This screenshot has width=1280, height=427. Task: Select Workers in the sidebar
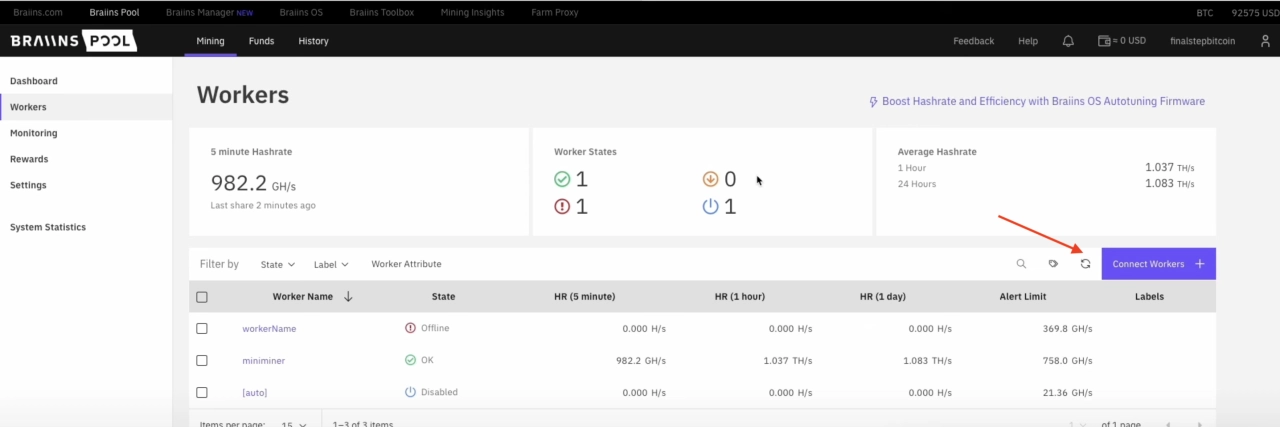(86, 107)
